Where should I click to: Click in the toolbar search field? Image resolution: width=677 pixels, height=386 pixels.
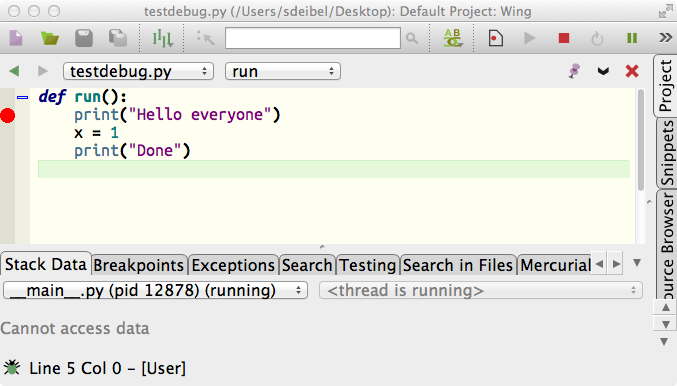coord(313,38)
